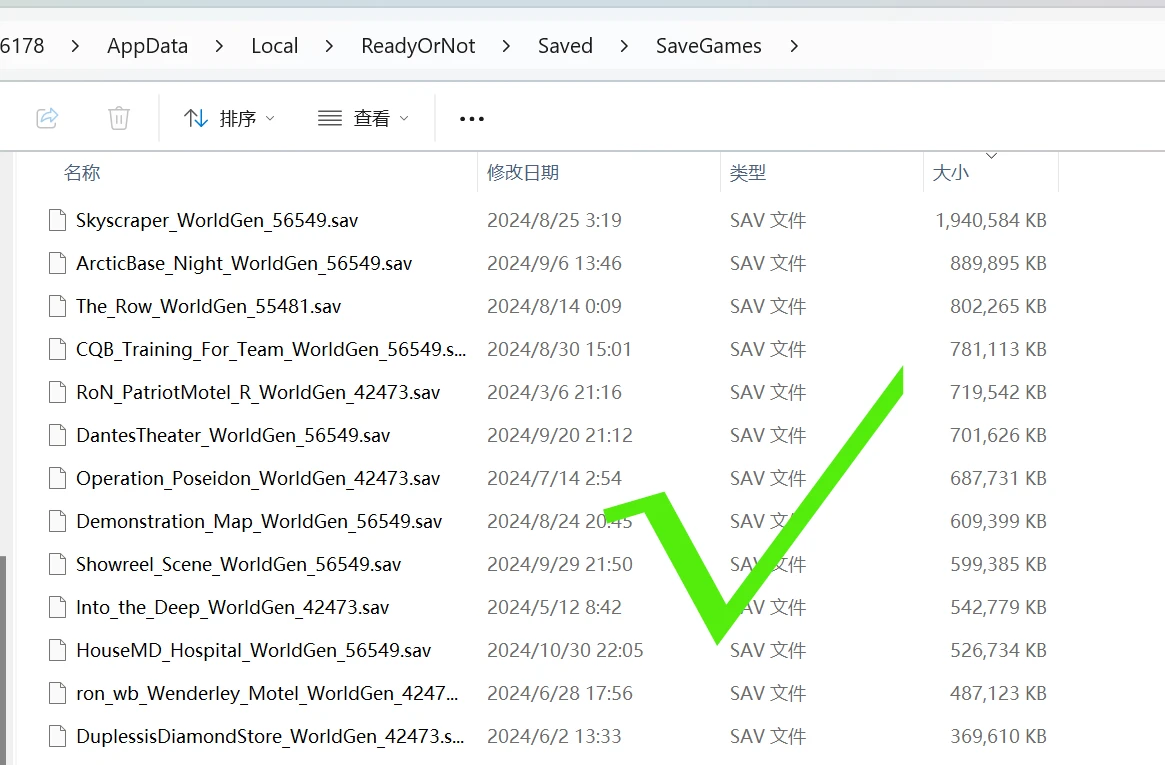Click file icon beside HouseMD_Hospital_WorldGen
This screenshot has height=765, width=1165.
click(57, 651)
